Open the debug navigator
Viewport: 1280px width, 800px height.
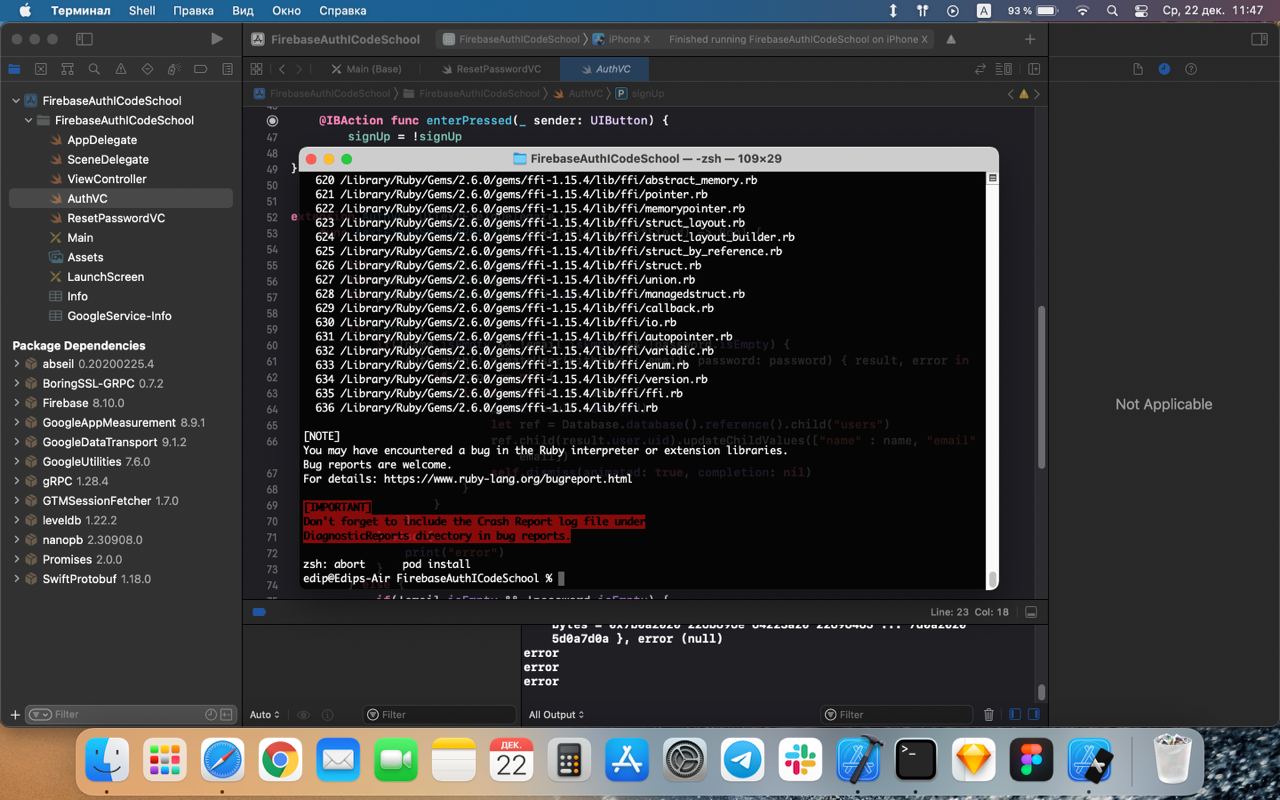point(174,69)
